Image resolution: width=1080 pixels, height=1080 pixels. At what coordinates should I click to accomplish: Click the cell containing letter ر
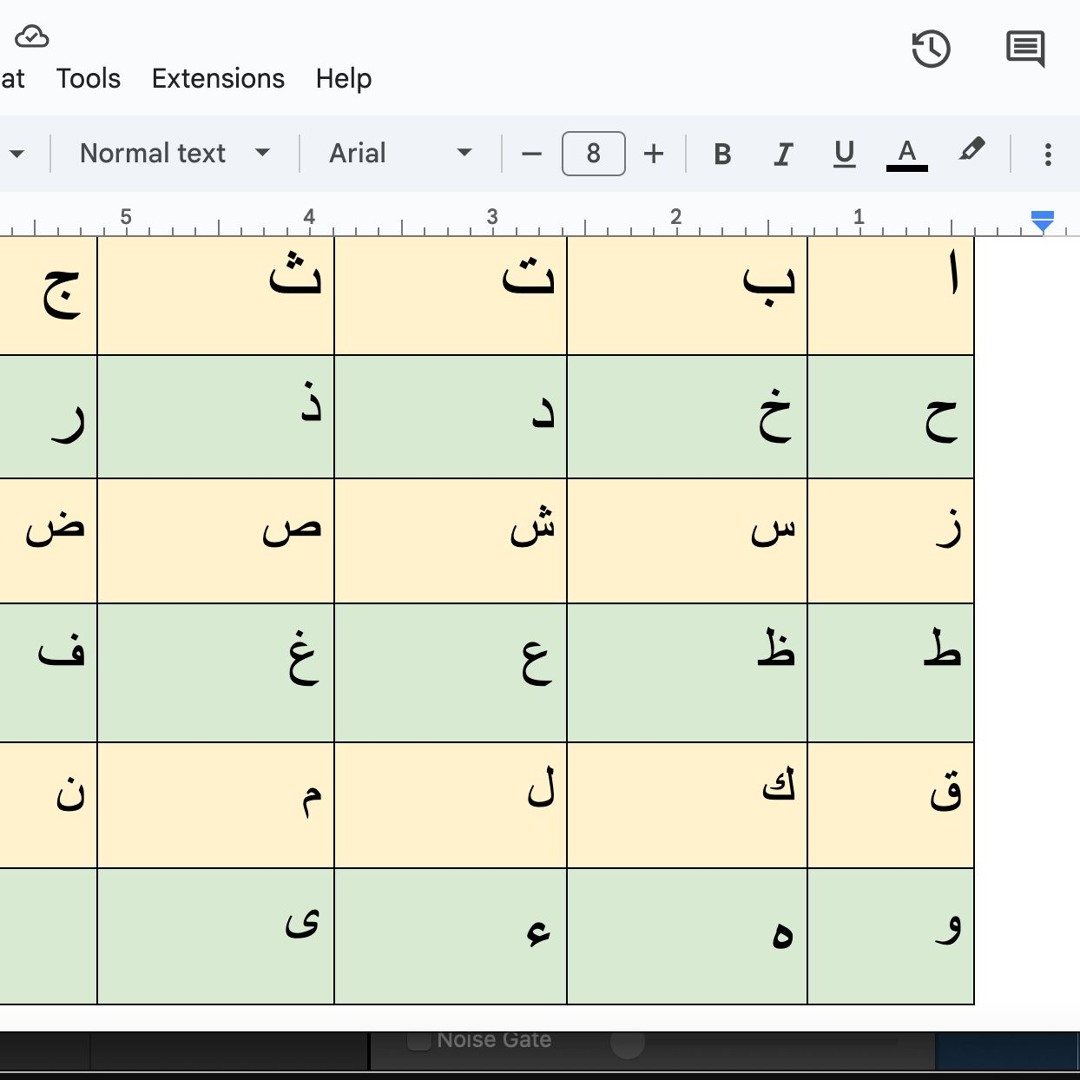coord(48,417)
